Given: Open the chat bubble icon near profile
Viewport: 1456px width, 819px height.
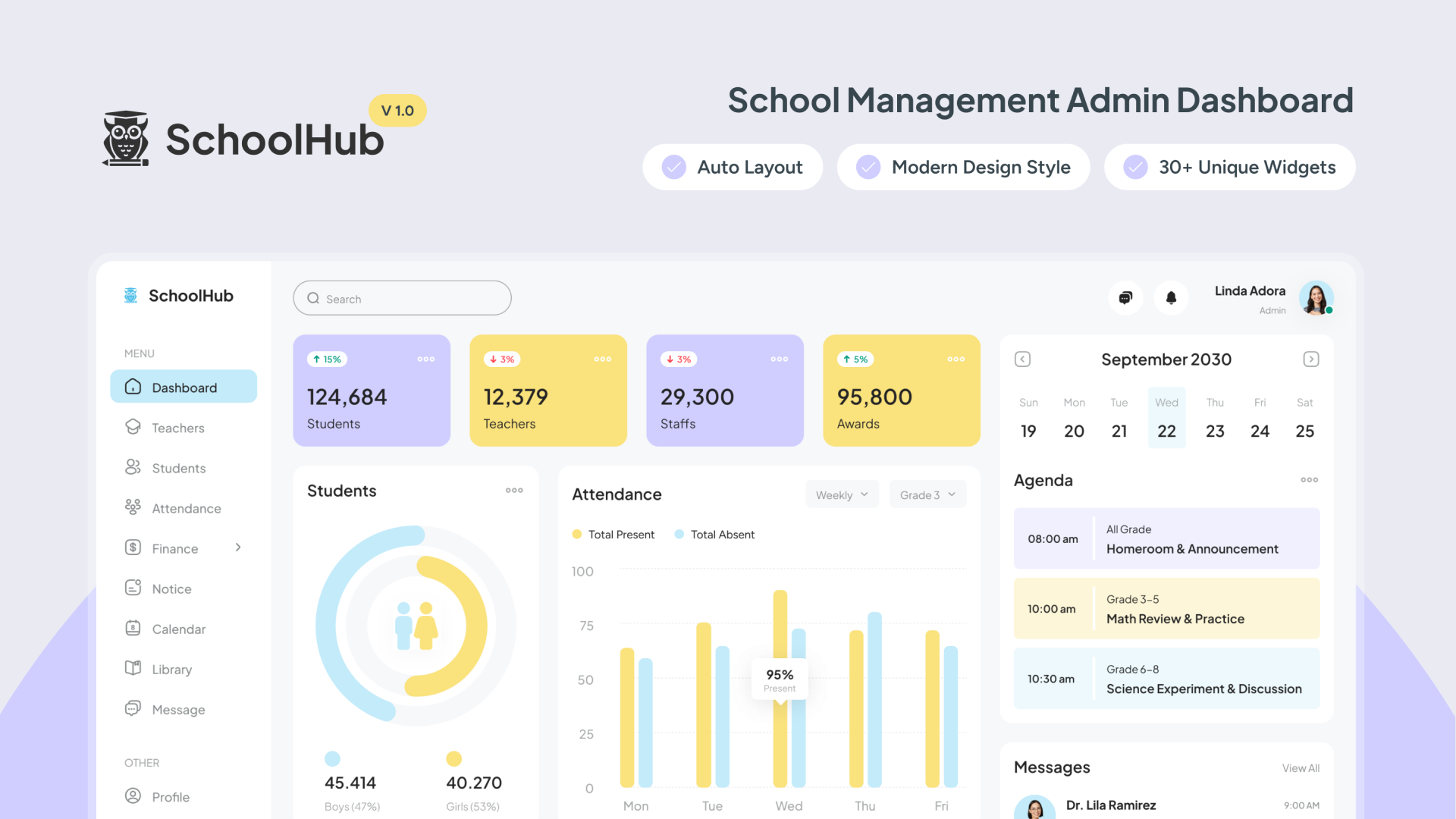Looking at the screenshot, I should click(1125, 298).
